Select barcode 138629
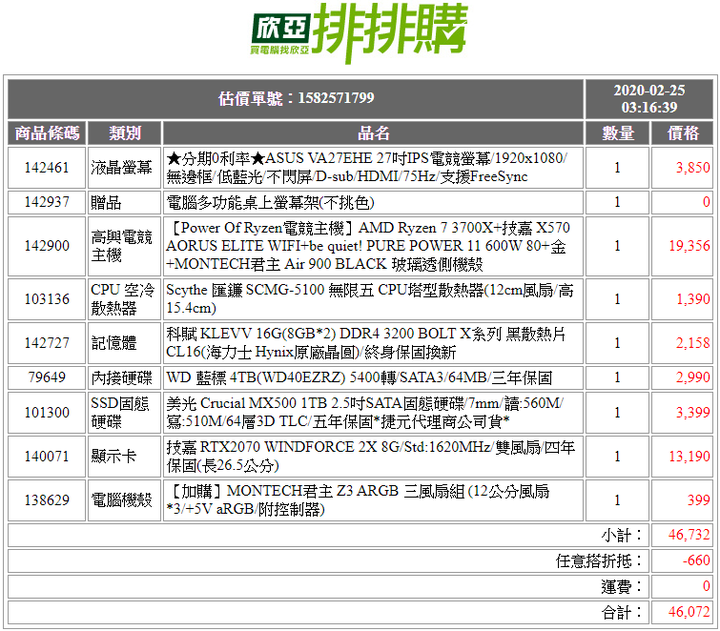 click(47, 500)
